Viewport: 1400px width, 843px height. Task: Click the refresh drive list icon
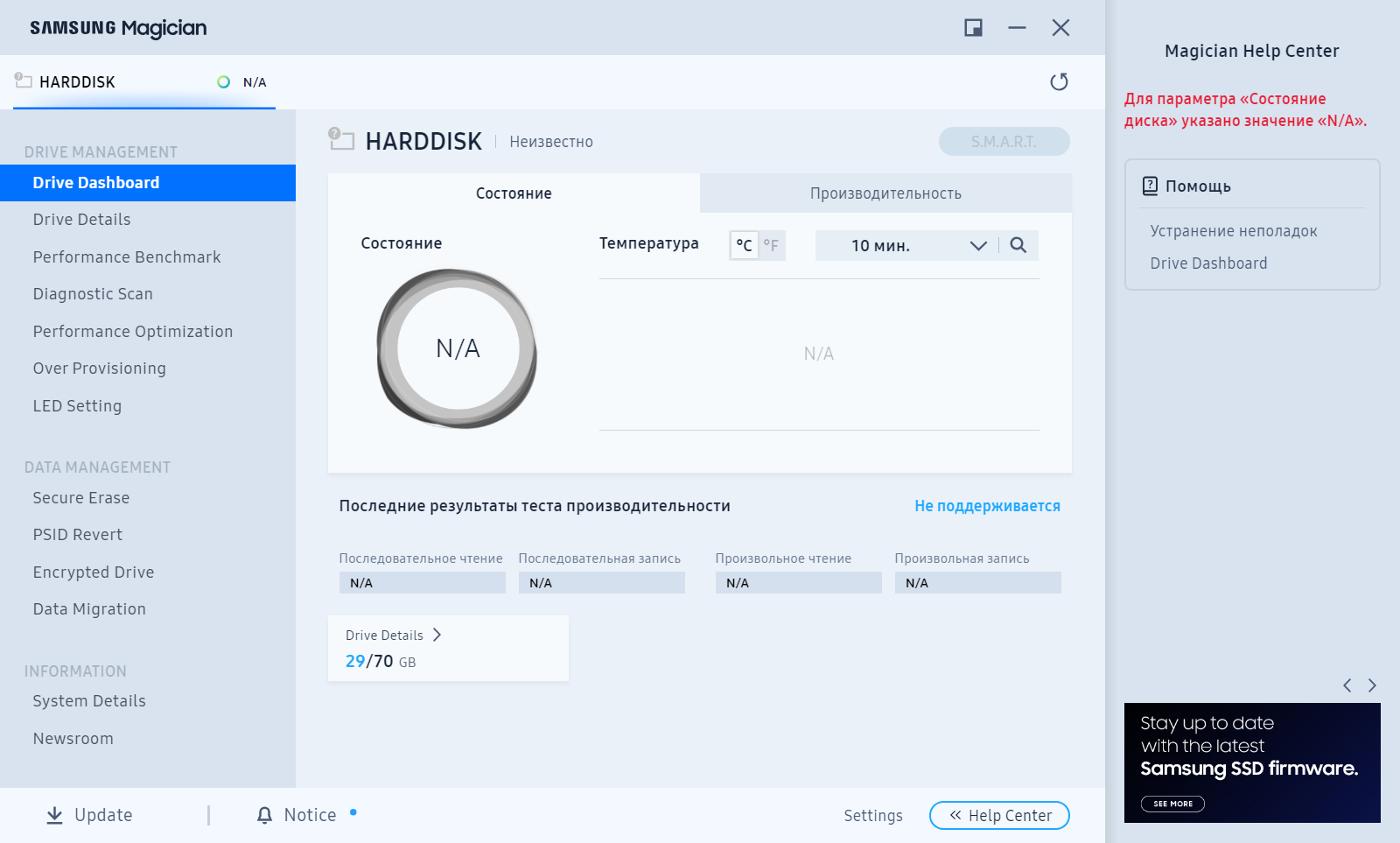tap(1059, 81)
